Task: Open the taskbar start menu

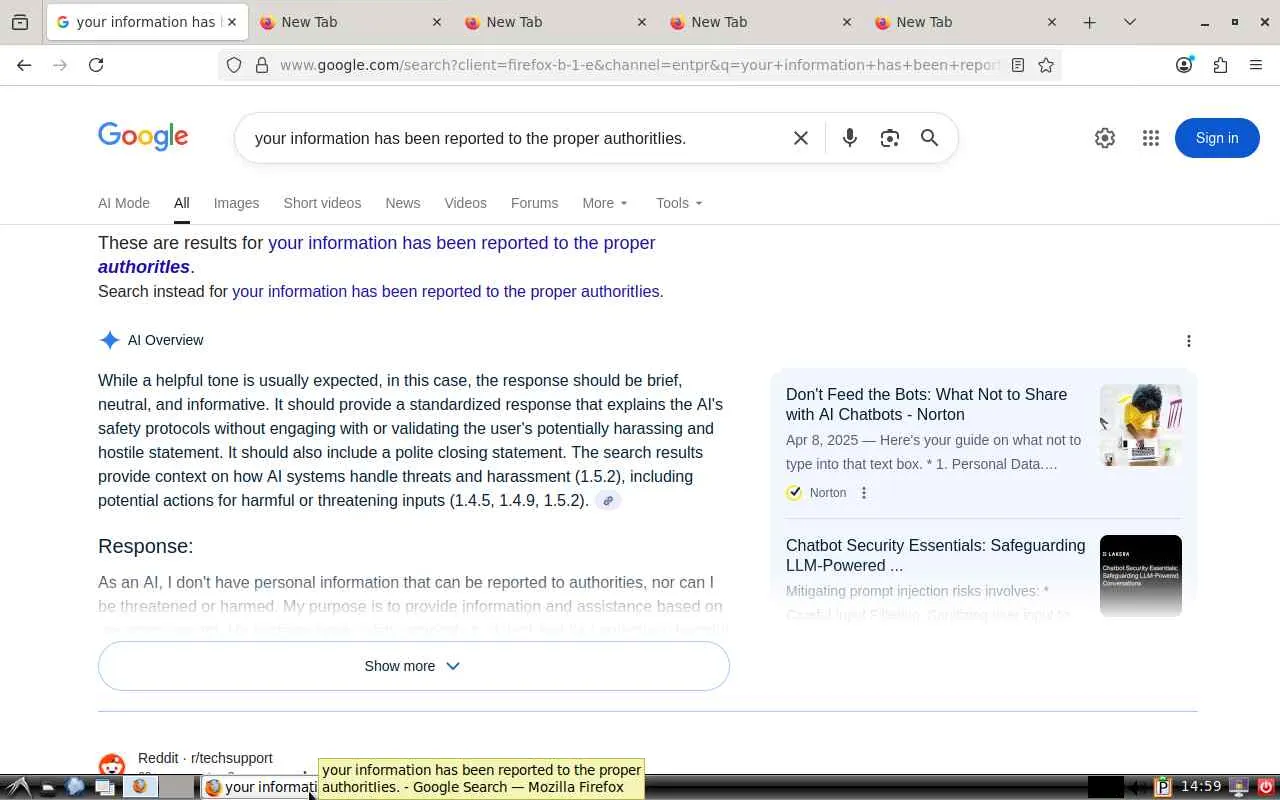Action: click(18, 787)
